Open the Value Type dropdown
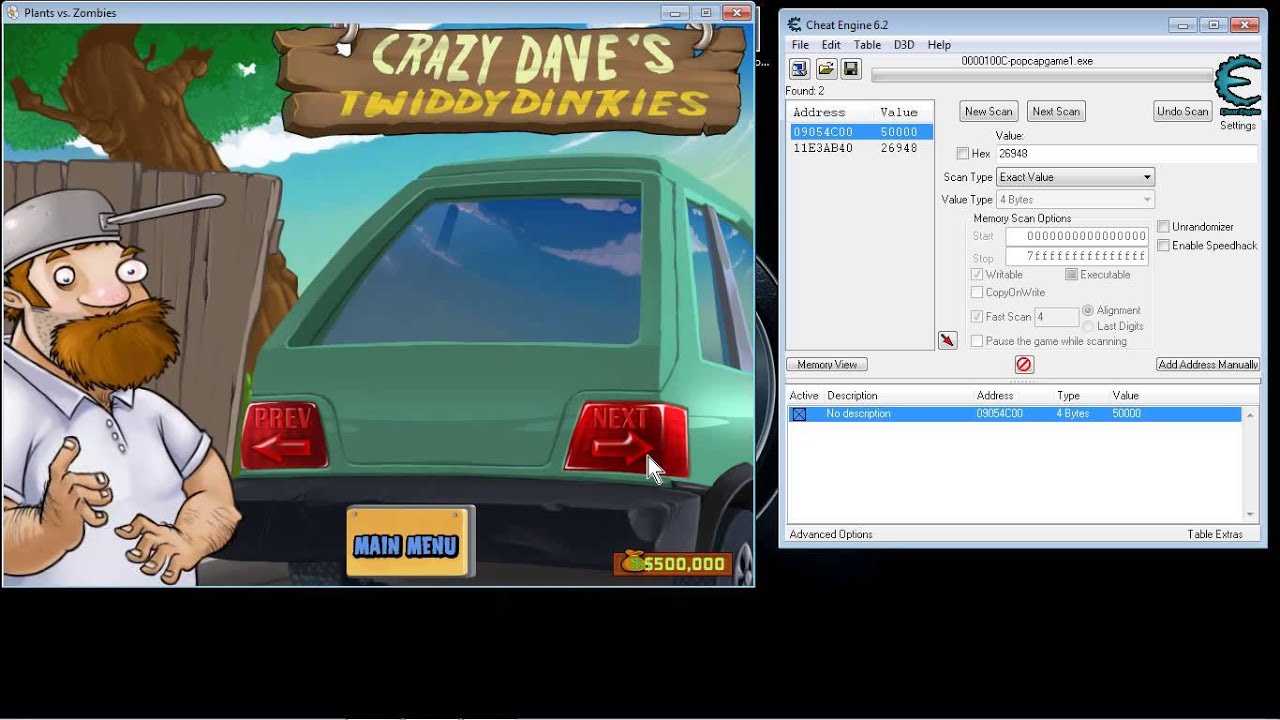 click(x=1075, y=200)
